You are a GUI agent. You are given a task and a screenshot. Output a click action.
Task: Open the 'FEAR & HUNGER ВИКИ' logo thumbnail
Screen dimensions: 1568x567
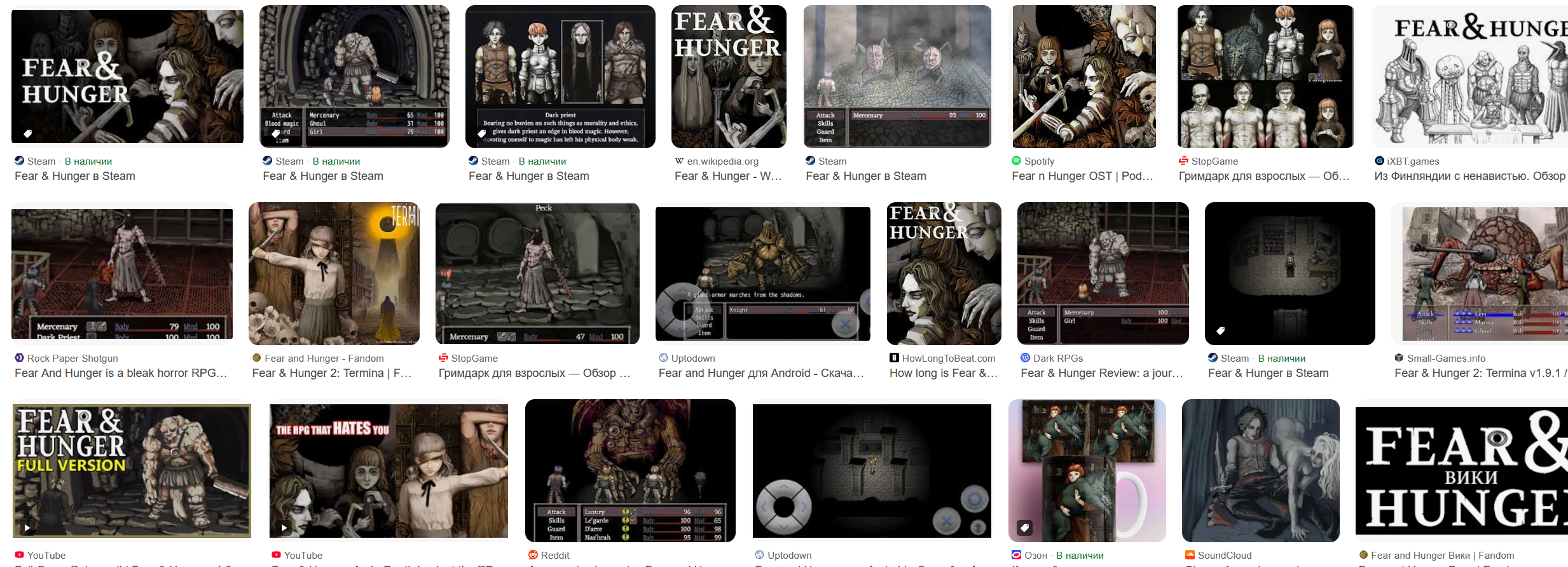[1462, 470]
